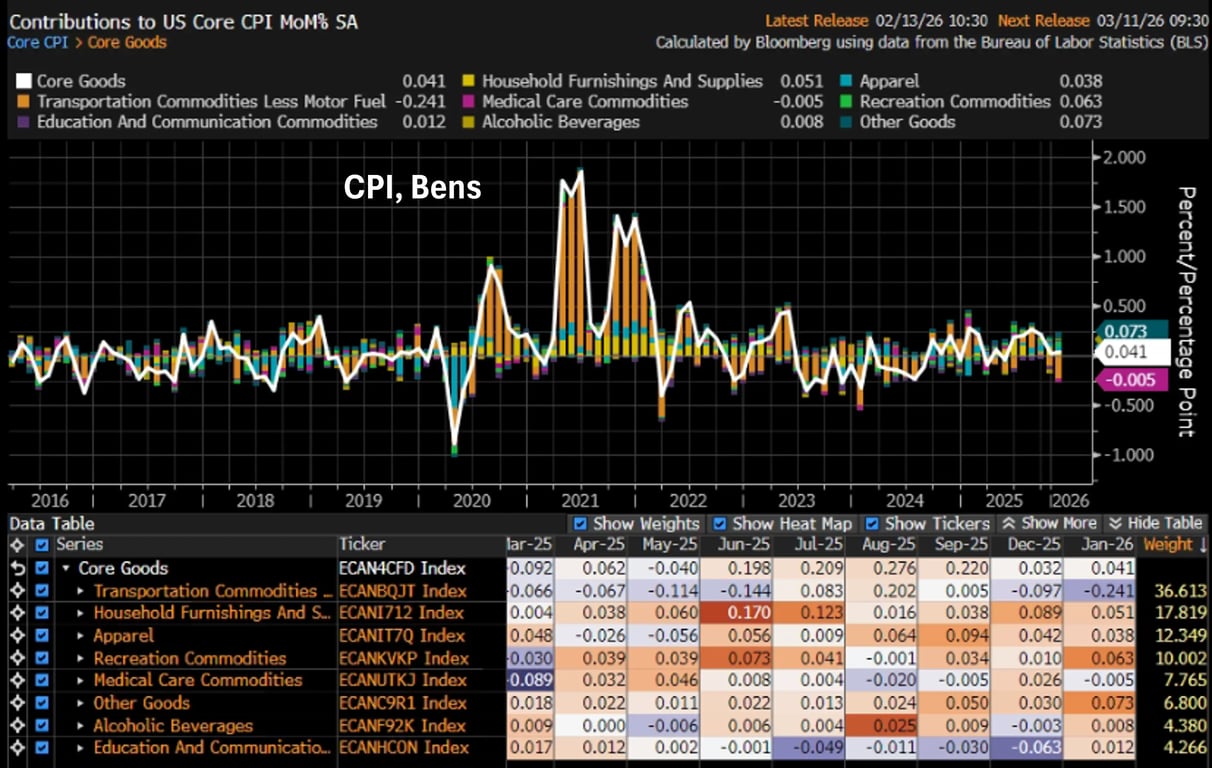The image size is (1212, 768).
Task: Disable the Show Heat Map checkbox
Action: 720,523
